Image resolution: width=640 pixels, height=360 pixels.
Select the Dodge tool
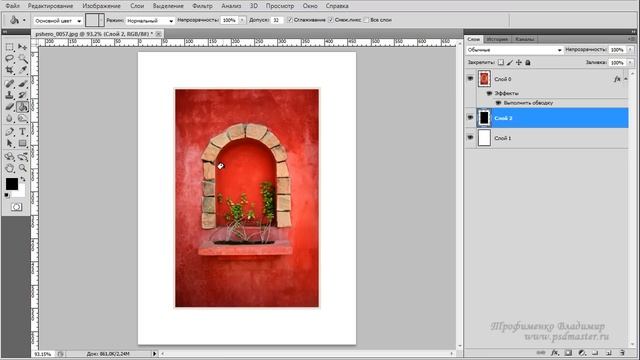click(x=22, y=118)
